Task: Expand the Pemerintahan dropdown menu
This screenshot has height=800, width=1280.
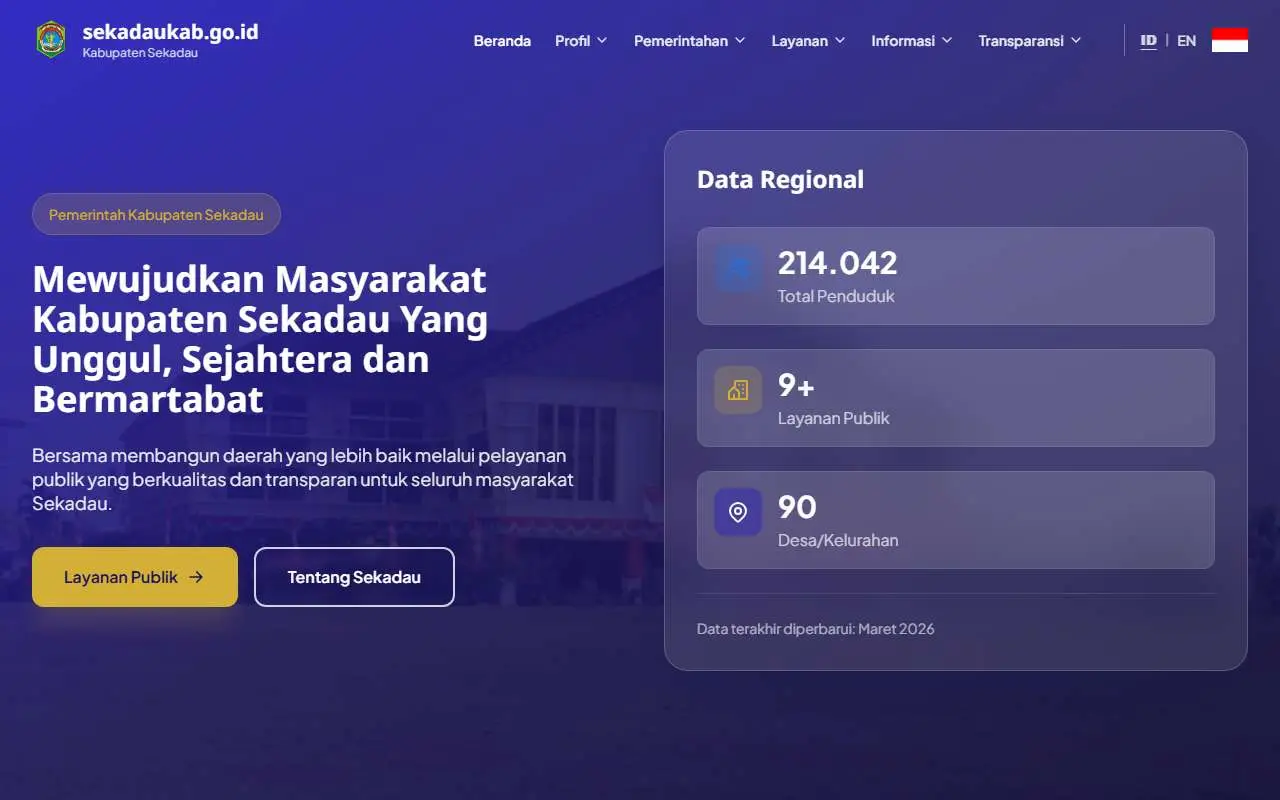Action: coord(689,41)
